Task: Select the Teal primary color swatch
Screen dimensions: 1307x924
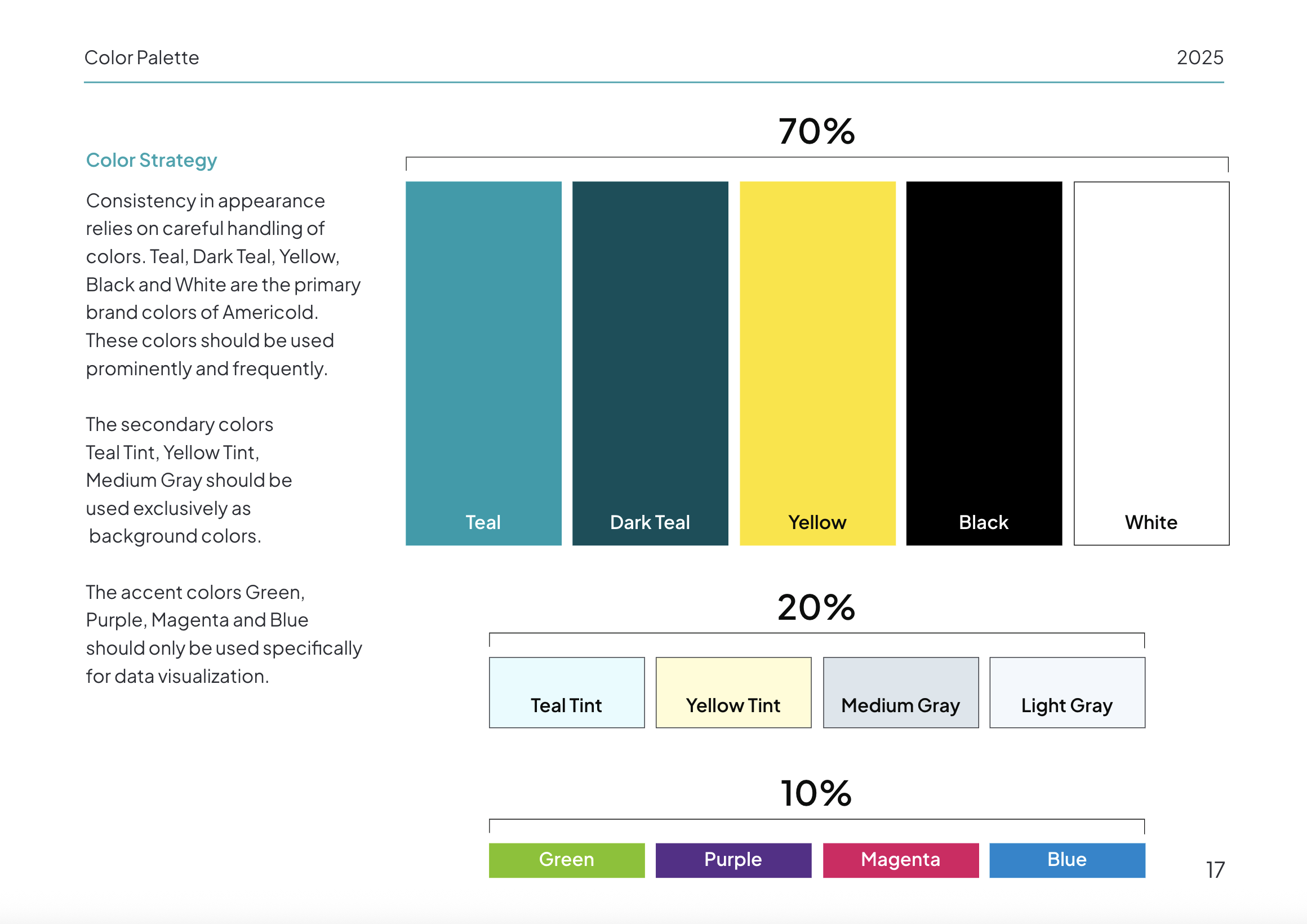Action: [x=483, y=363]
